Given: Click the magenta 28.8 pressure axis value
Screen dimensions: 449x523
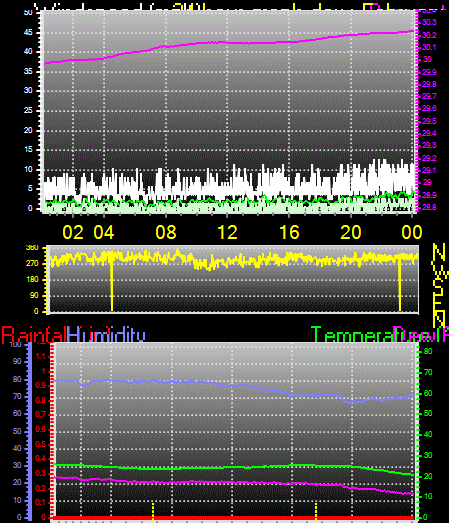Looking at the screenshot, I should (x=429, y=207).
